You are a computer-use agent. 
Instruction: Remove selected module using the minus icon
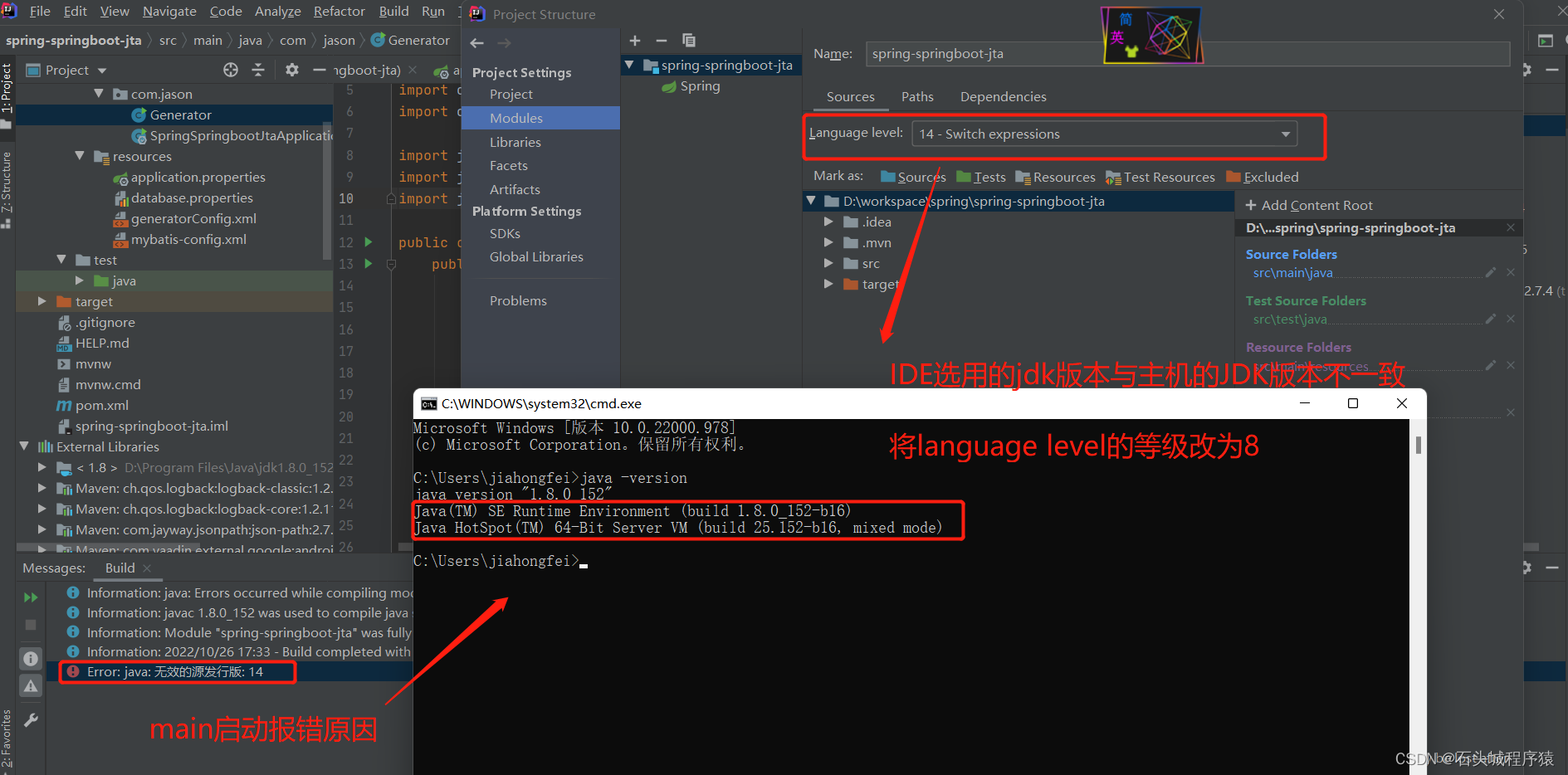661,40
